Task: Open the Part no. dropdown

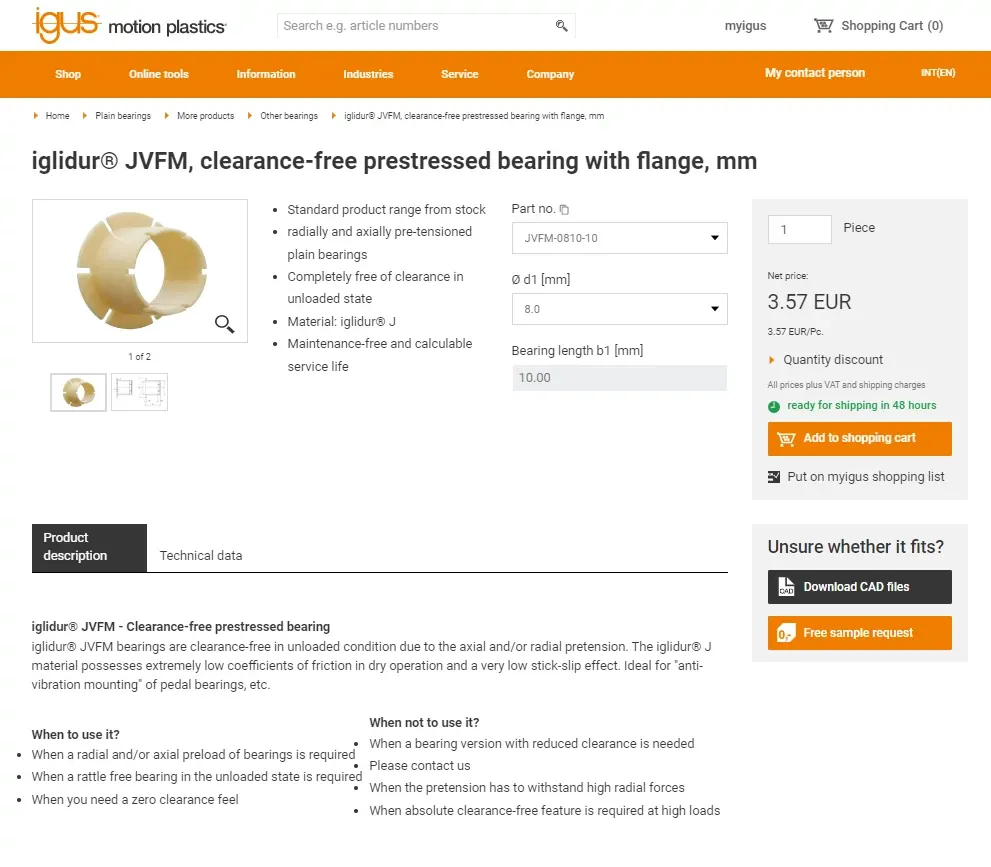Action: pos(619,238)
